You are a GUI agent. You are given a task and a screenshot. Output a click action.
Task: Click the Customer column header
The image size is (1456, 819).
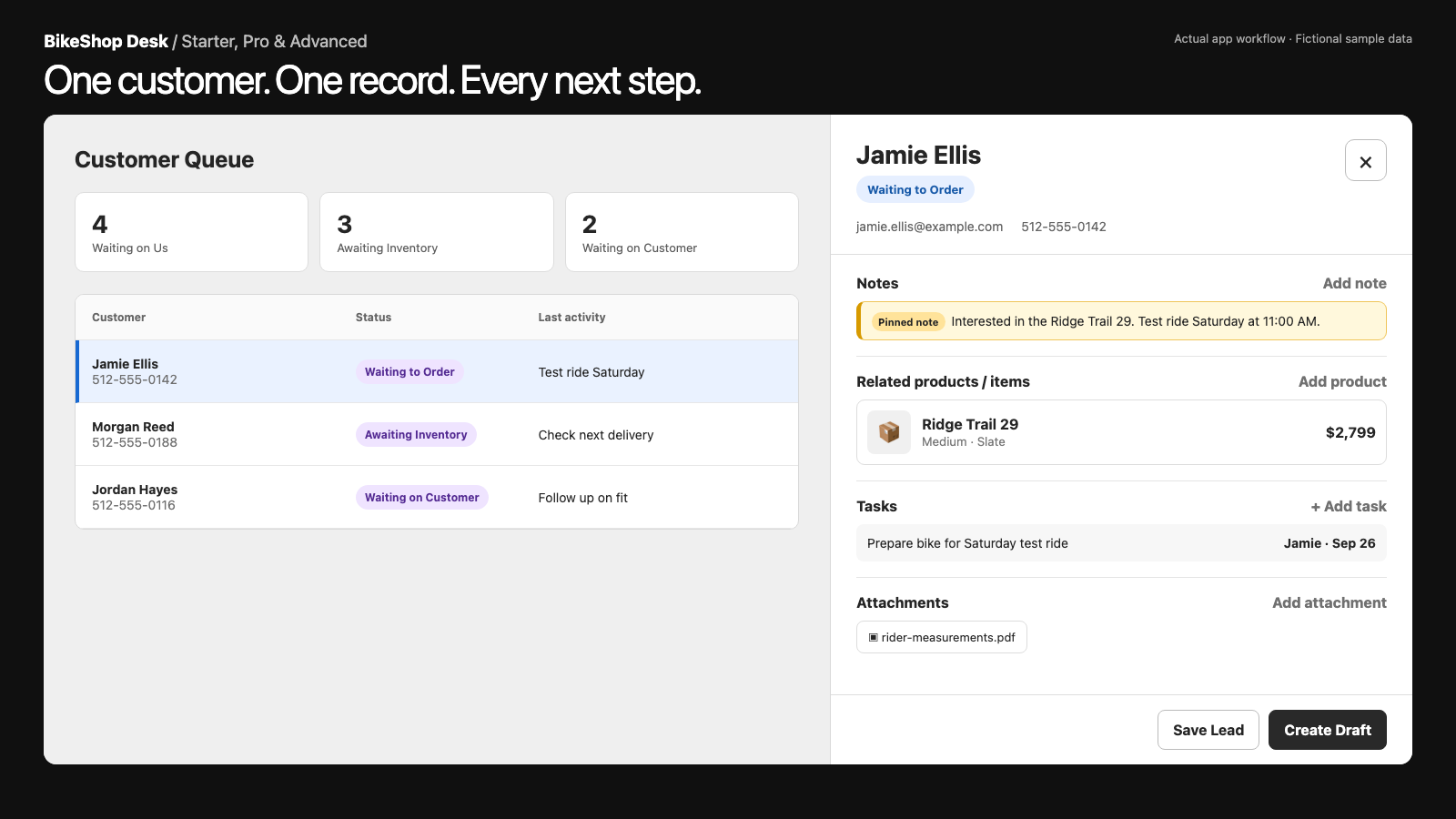click(x=118, y=318)
